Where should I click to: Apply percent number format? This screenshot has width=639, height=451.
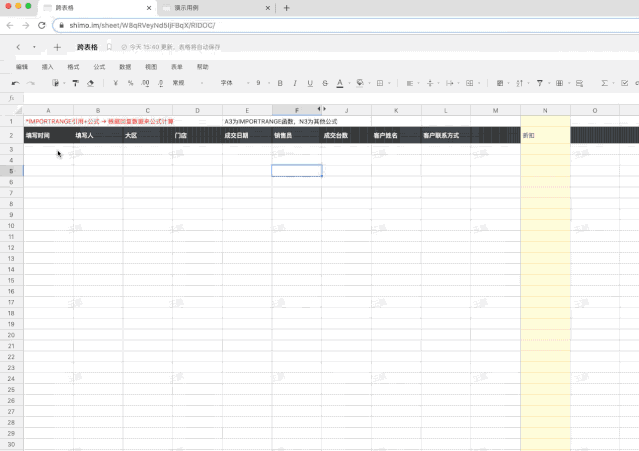[x=130, y=83]
